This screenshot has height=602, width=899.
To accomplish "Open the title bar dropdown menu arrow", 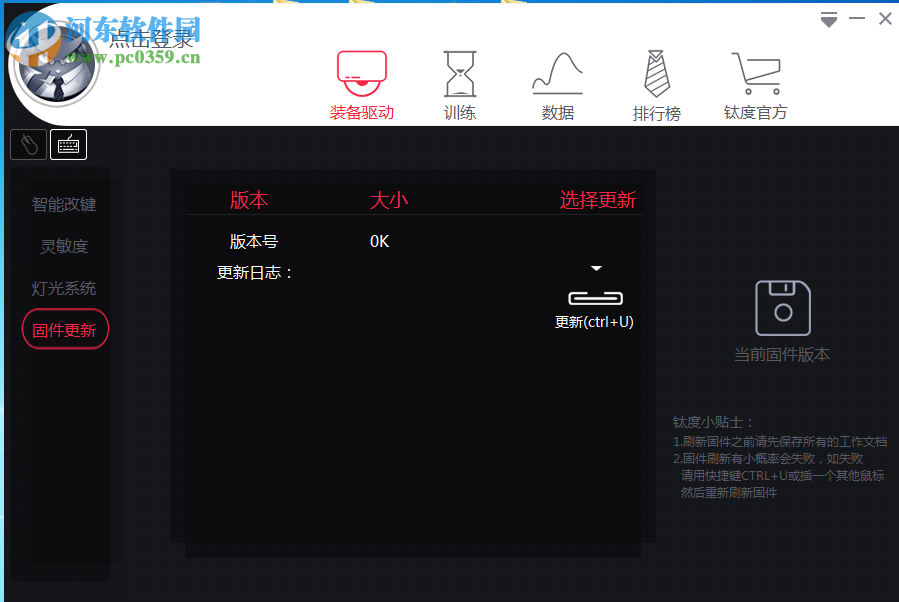I will click(x=828, y=19).
